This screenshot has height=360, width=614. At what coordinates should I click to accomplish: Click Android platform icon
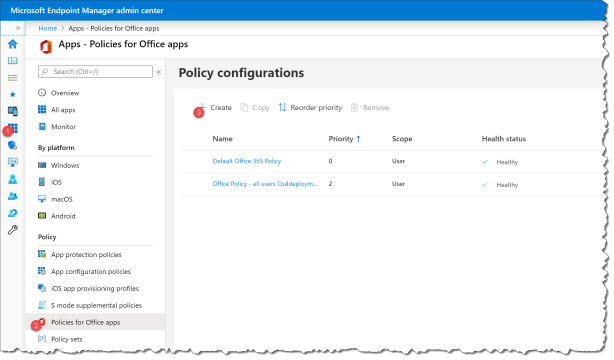point(42,215)
